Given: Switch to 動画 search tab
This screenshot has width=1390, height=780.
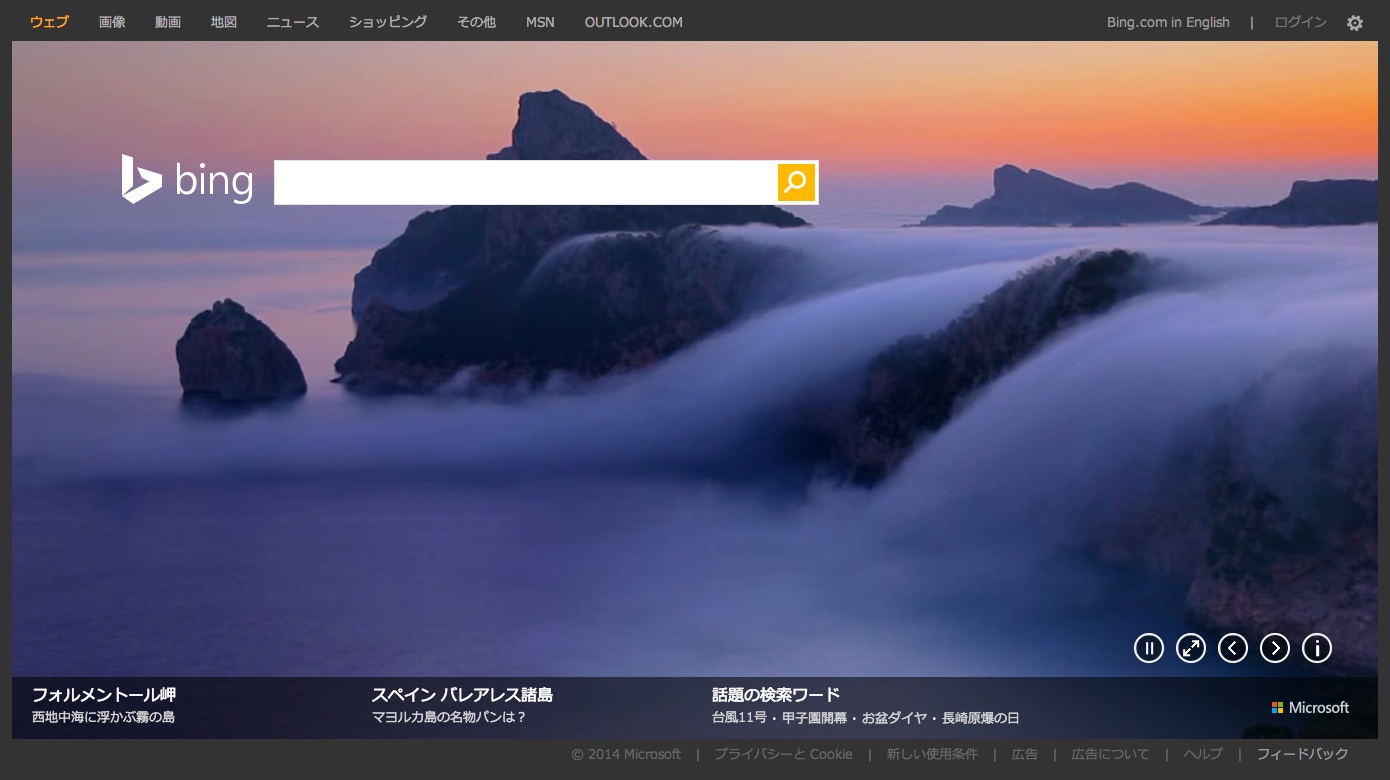Looking at the screenshot, I should [168, 22].
